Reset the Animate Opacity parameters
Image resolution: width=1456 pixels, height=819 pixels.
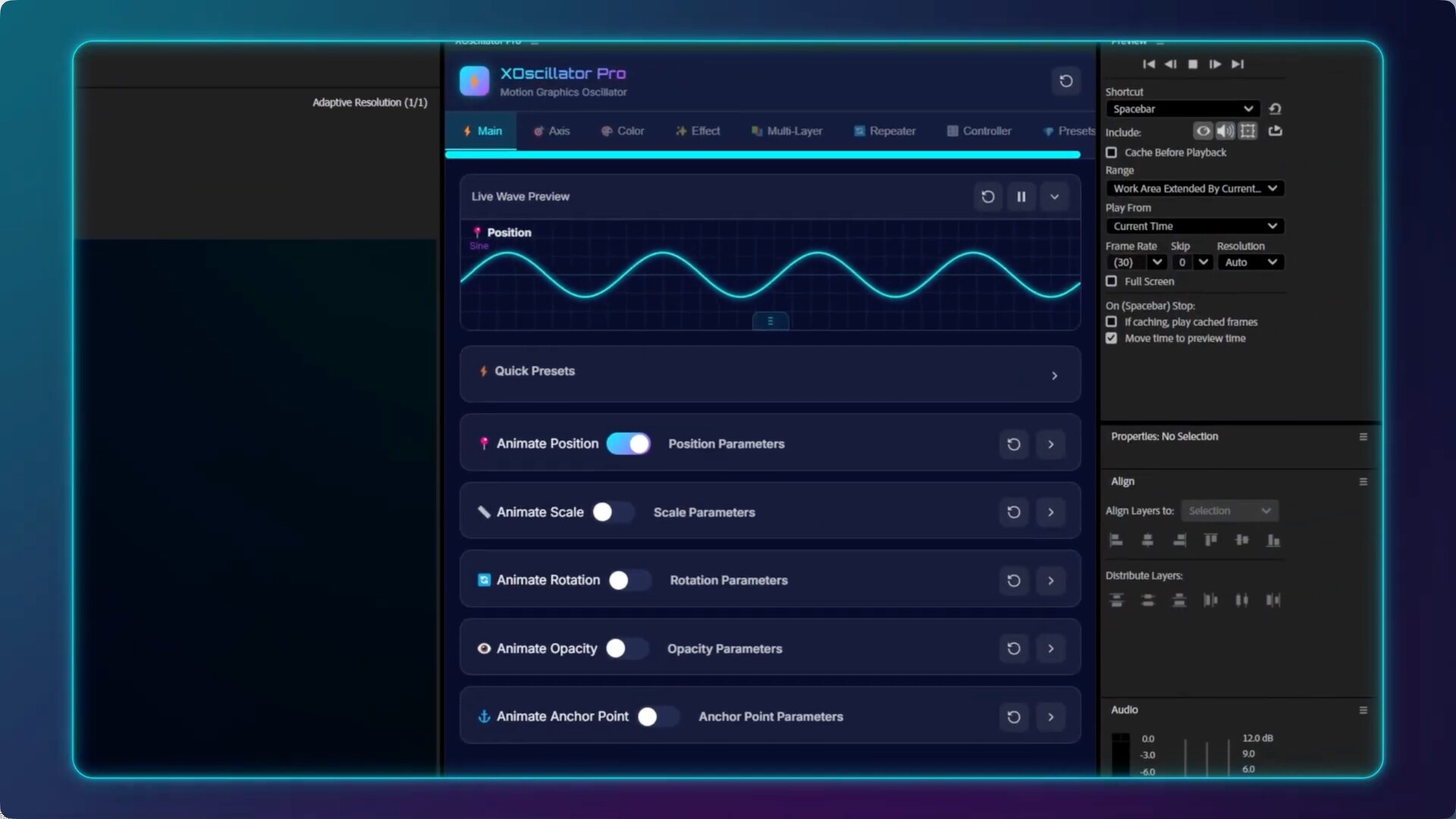click(1013, 648)
